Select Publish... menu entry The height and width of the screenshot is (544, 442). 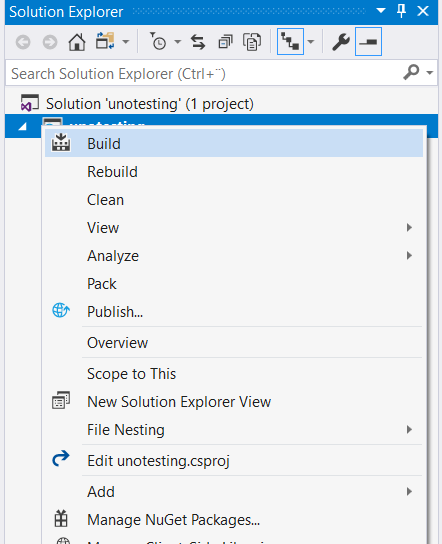[x=234, y=312]
